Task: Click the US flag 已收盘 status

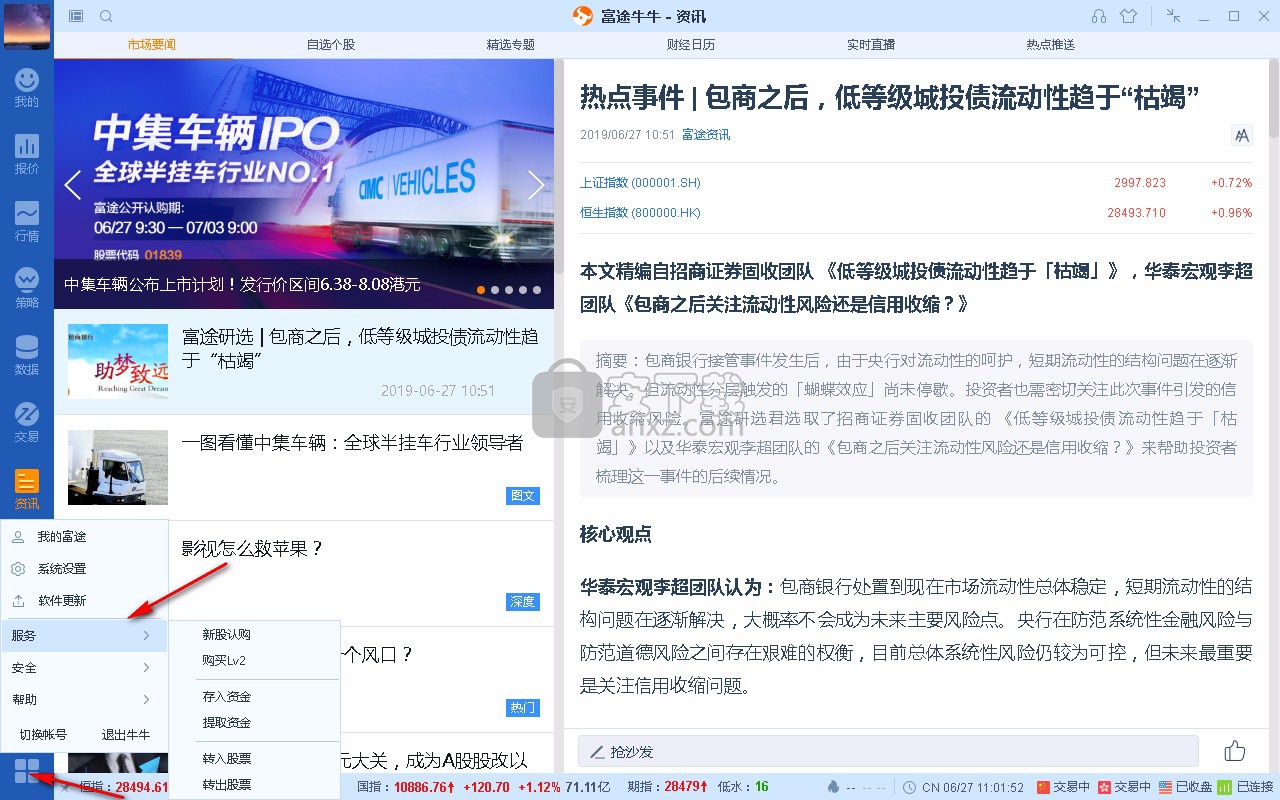Action: click(x=1185, y=787)
